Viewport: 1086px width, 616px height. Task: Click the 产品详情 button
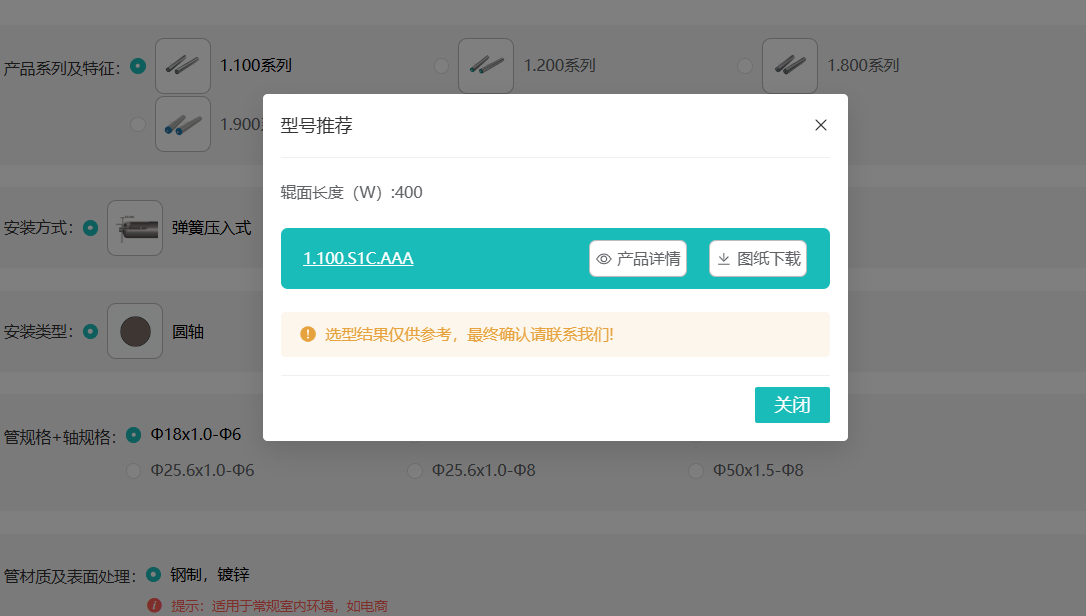tap(638, 258)
